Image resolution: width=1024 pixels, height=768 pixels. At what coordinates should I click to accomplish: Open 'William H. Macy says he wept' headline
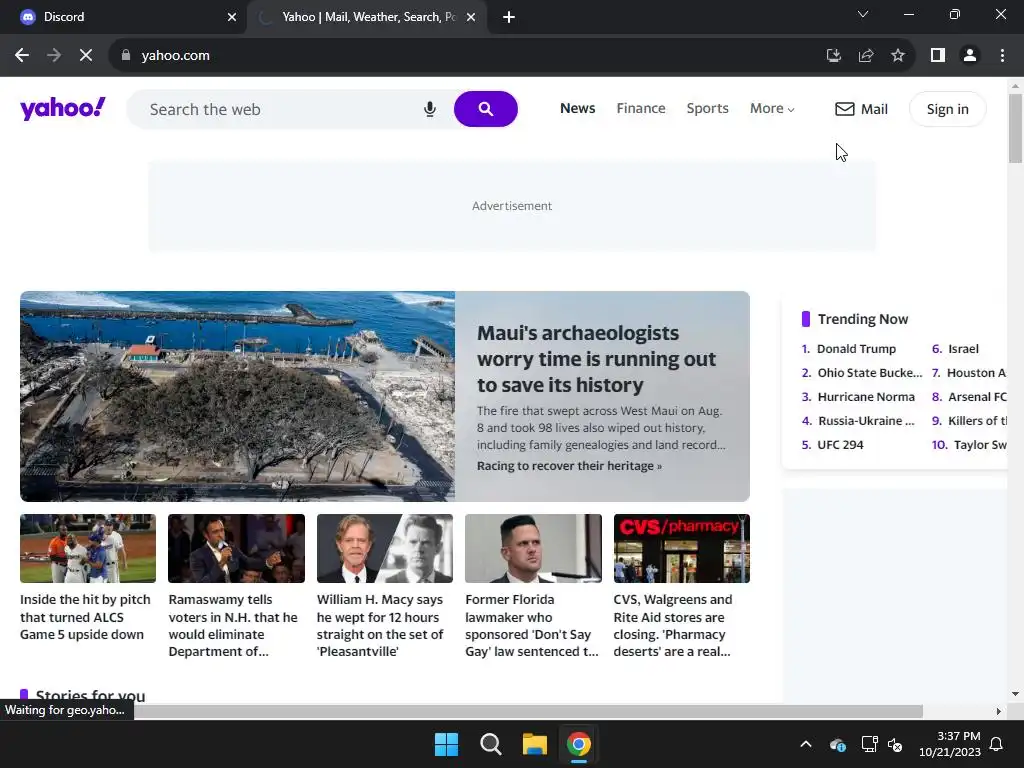point(380,626)
